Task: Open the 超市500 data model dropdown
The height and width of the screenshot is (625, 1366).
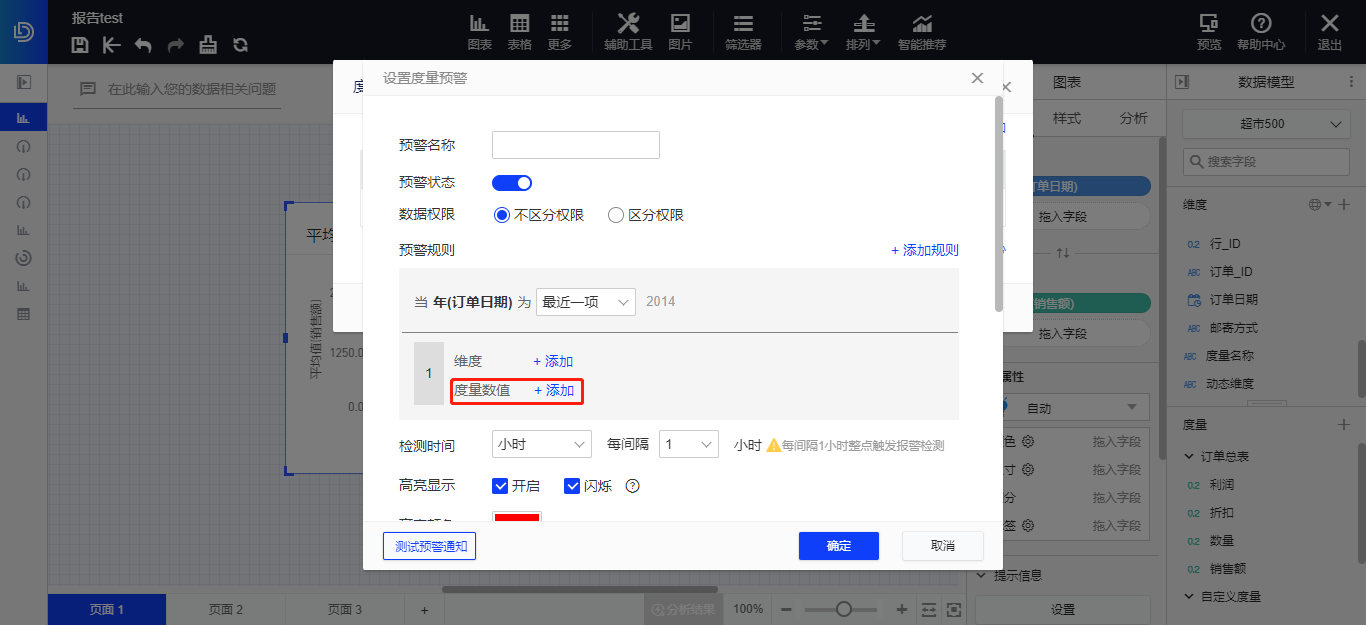Action: tap(1266, 125)
